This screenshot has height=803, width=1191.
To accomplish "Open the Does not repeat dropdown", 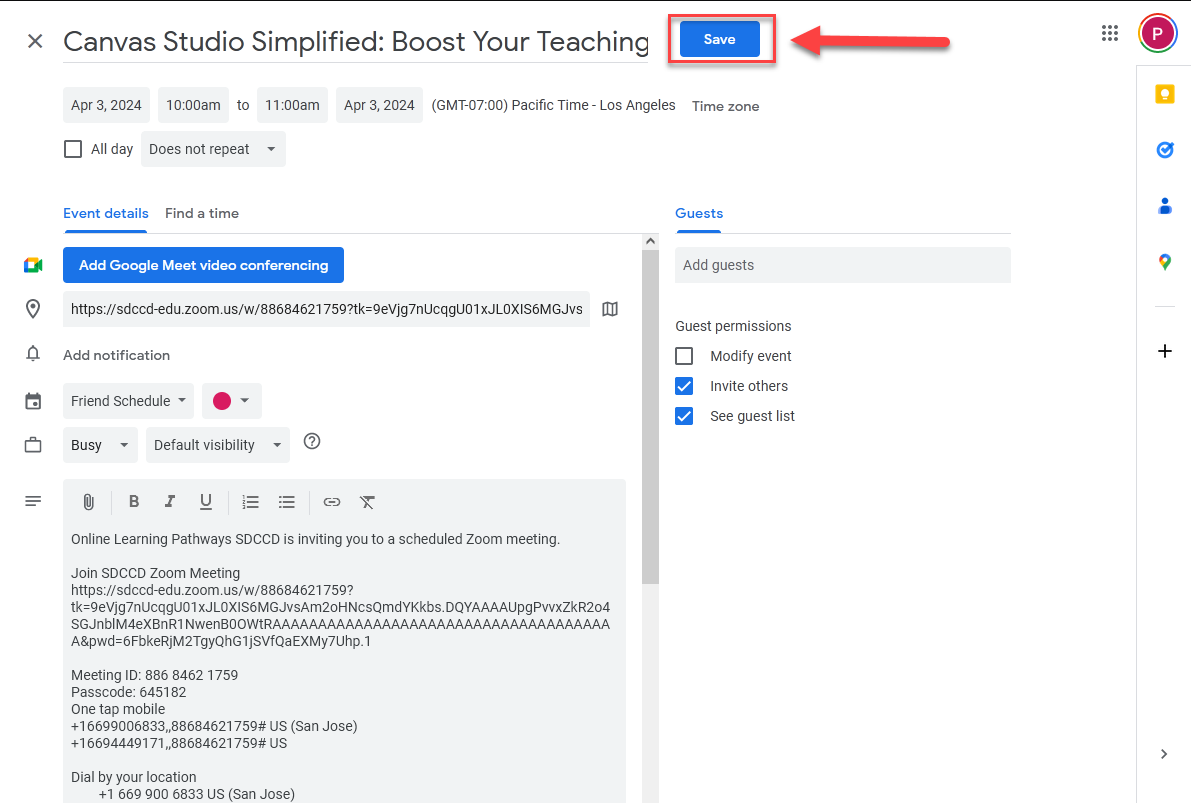I will click(212, 149).
